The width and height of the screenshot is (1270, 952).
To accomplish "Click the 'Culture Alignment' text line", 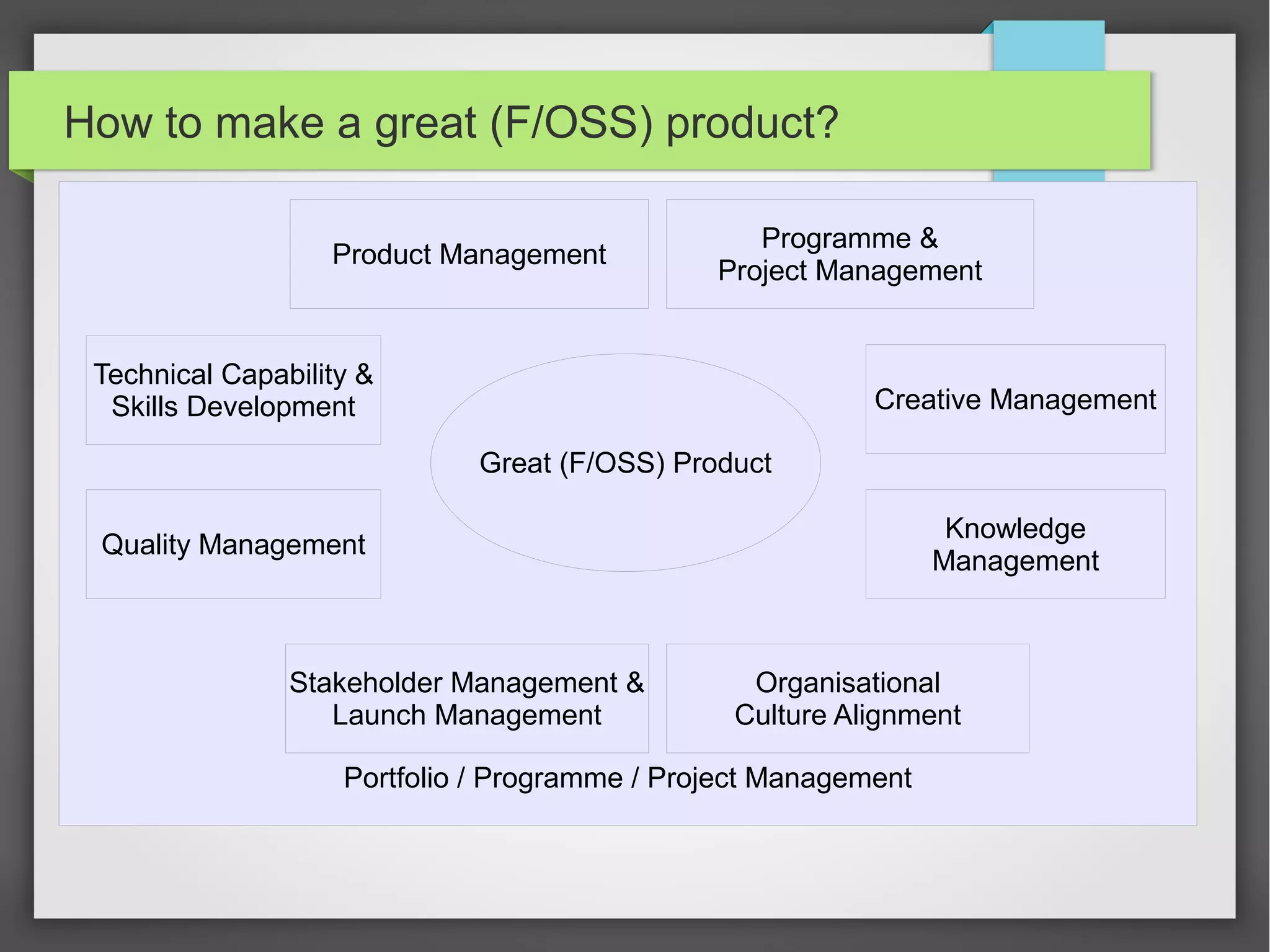I will [847, 715].
